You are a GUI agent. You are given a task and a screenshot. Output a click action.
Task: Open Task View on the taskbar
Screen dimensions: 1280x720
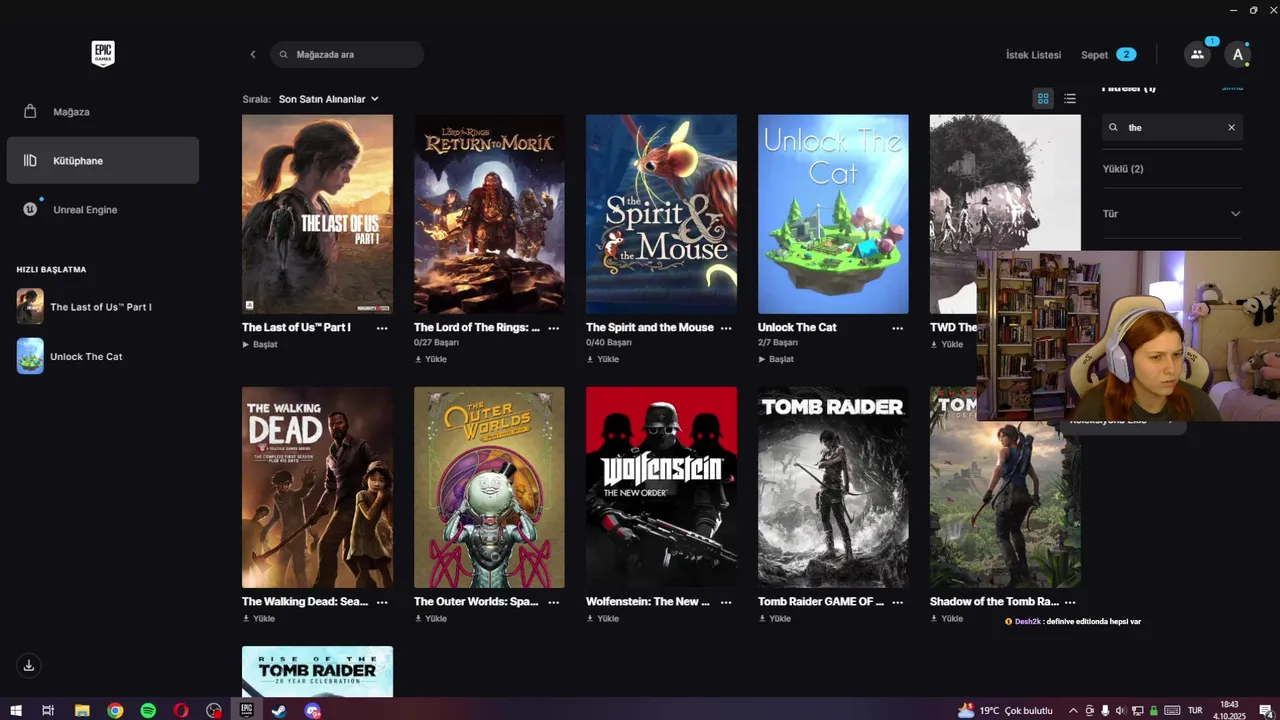48,710
